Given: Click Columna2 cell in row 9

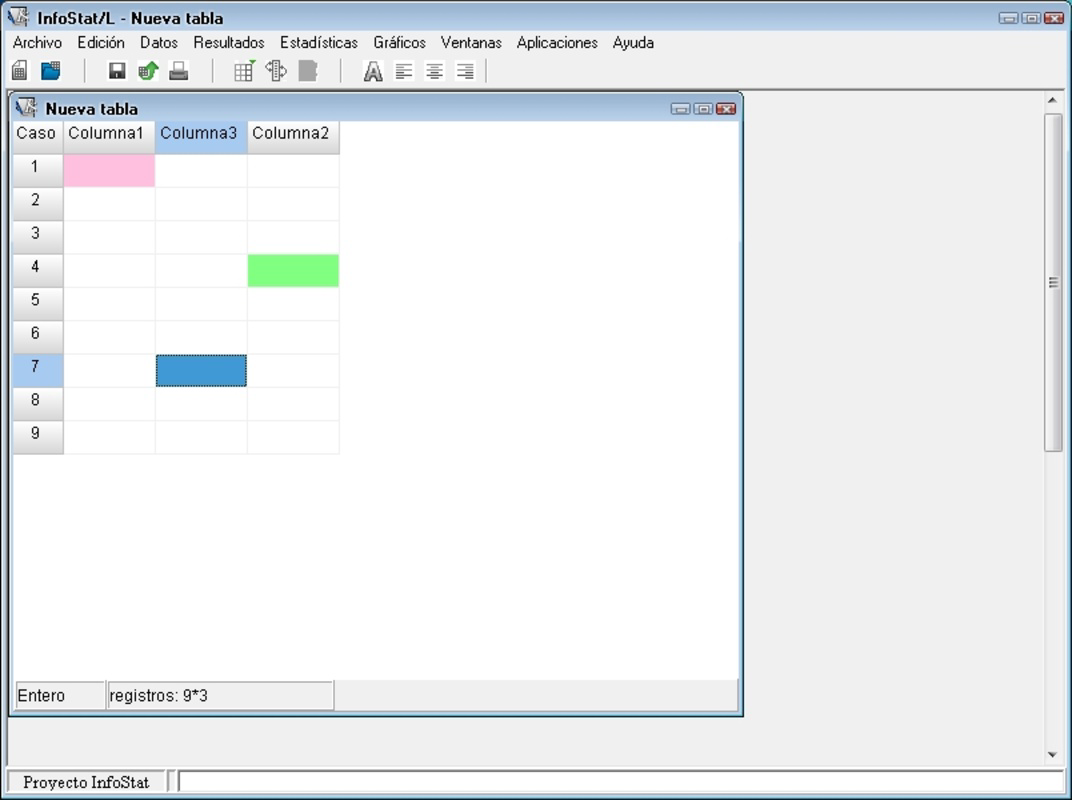Looking at the screenshot, I should (x=293, y=438).
